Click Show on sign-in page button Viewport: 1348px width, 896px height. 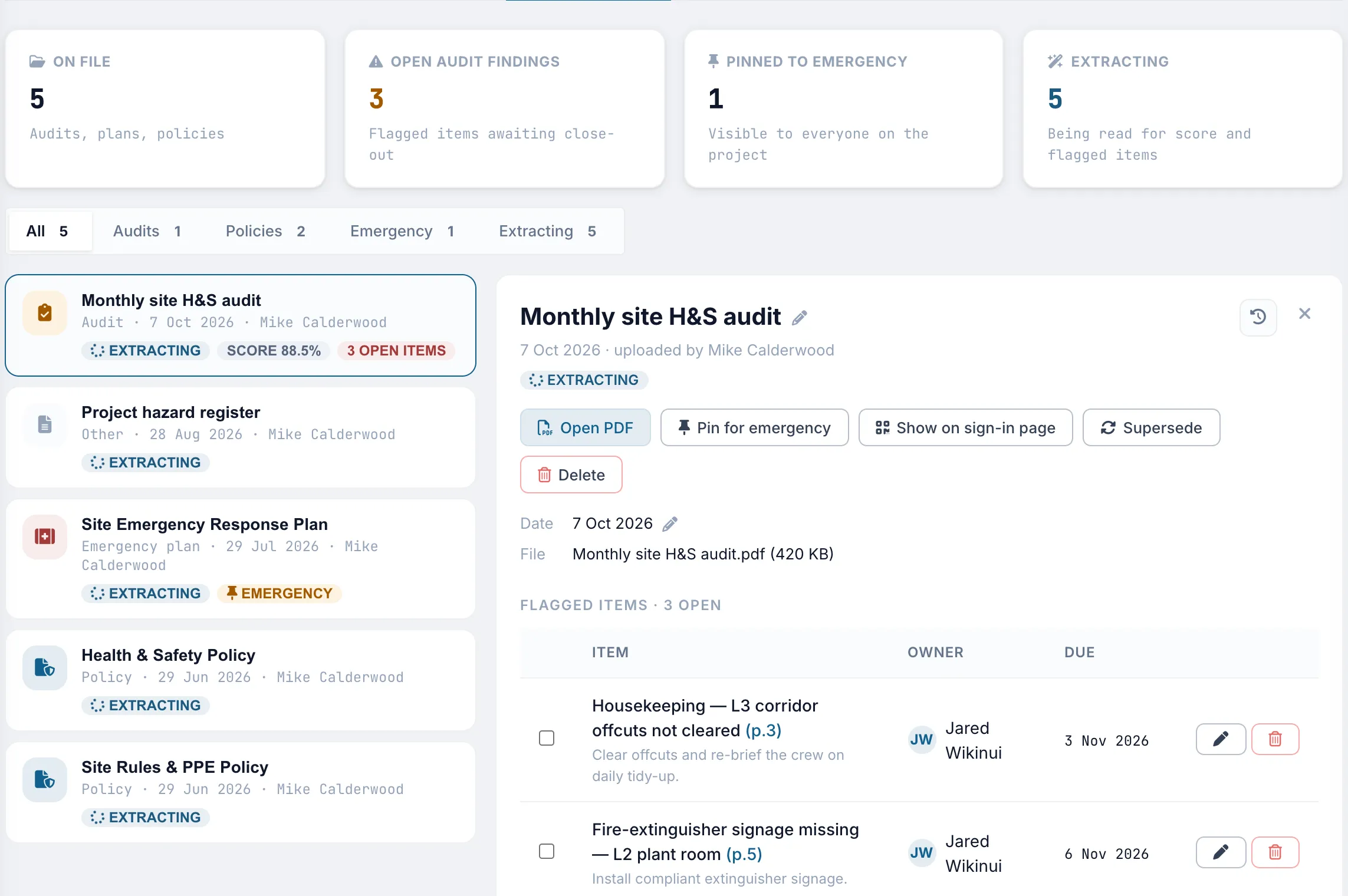click(966, 428)
